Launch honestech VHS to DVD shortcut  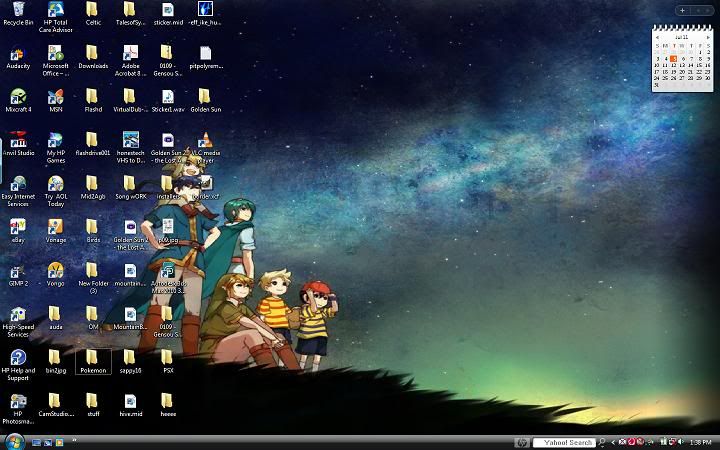pos(130,148)
